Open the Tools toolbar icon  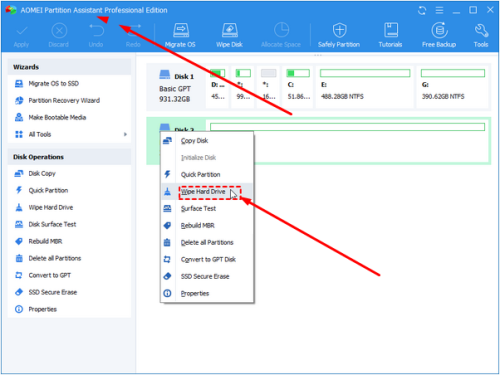coord(481,30)
